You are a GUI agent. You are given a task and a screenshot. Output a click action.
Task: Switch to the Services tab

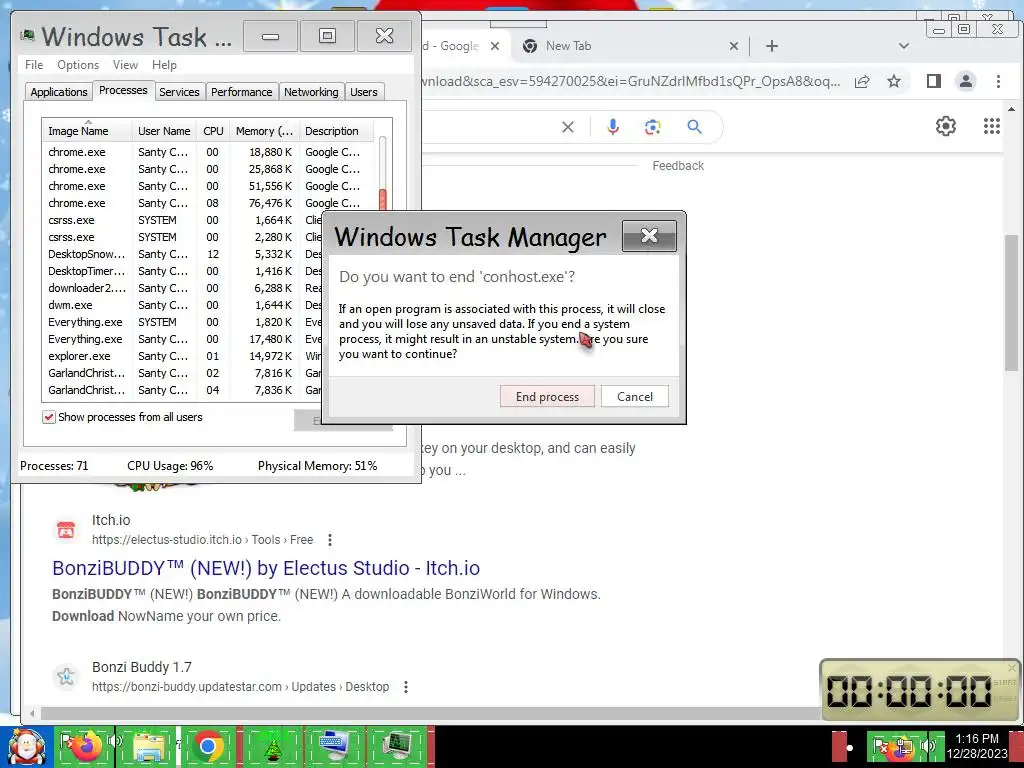179,92
